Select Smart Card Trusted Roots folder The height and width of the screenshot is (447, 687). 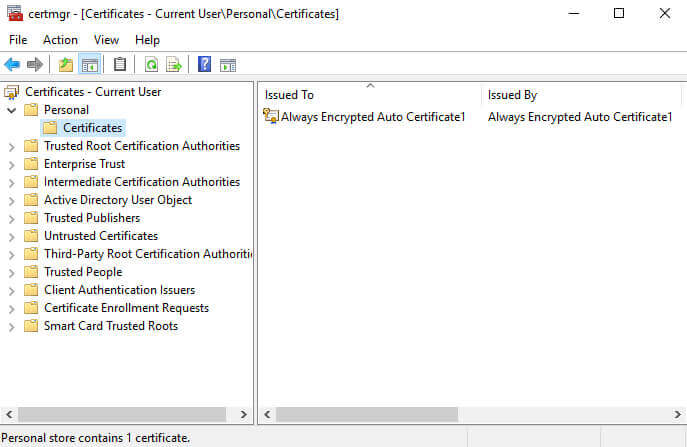pyautogui.click(x=111, y=326)
